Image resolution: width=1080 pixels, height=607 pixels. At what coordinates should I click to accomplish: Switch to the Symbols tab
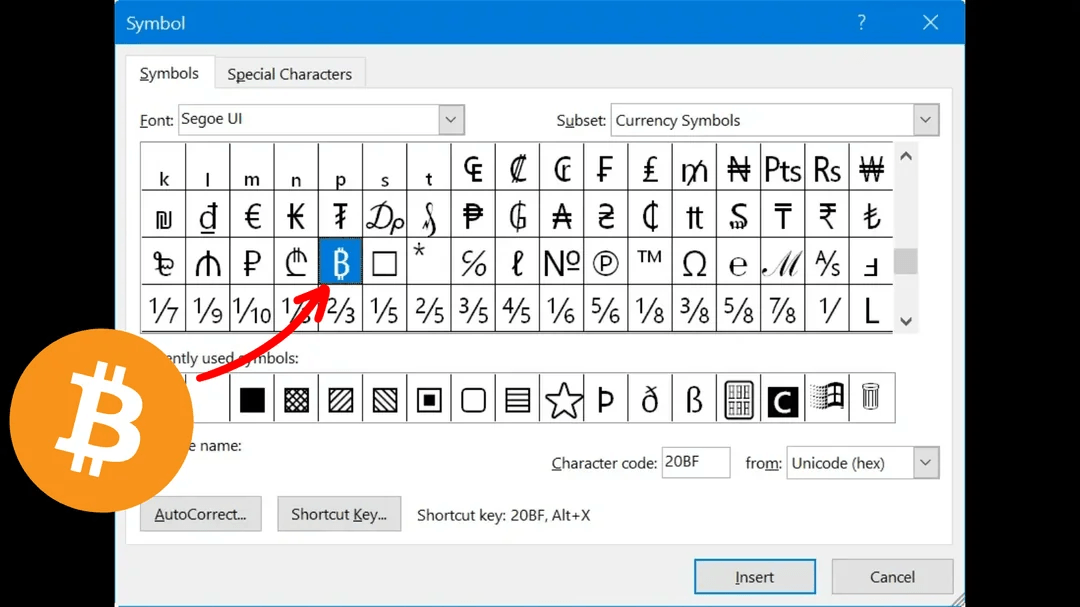[169, 73]
